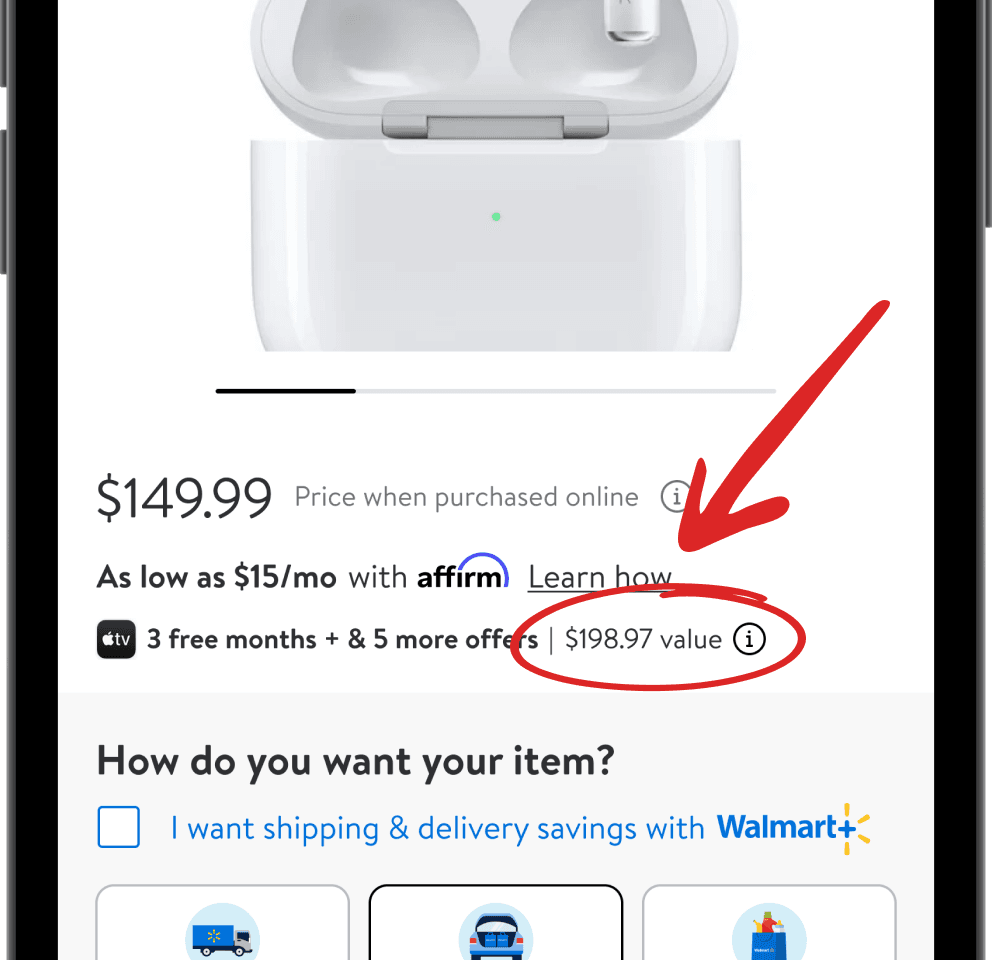The height and width of the screenshot is (960, 992).
Task: Tap the Walmart+ logo
Action: [793, 828]
